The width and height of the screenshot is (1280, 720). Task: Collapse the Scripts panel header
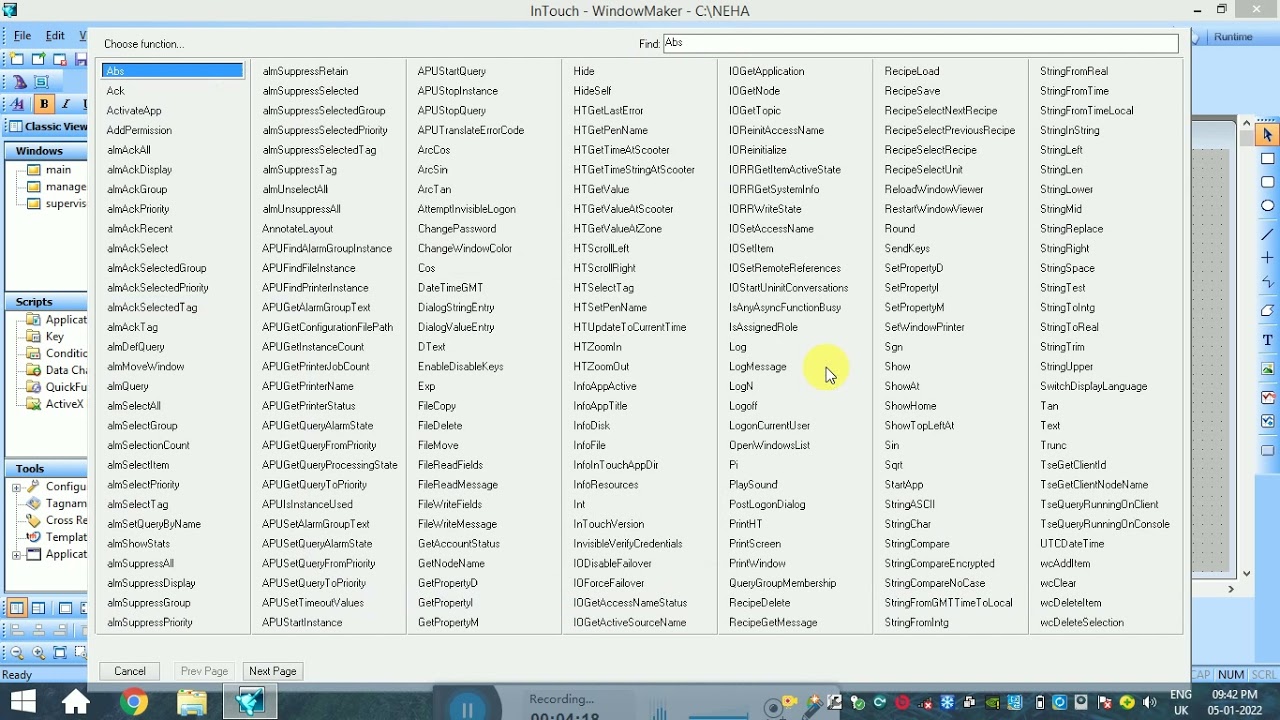pos(46,301)
